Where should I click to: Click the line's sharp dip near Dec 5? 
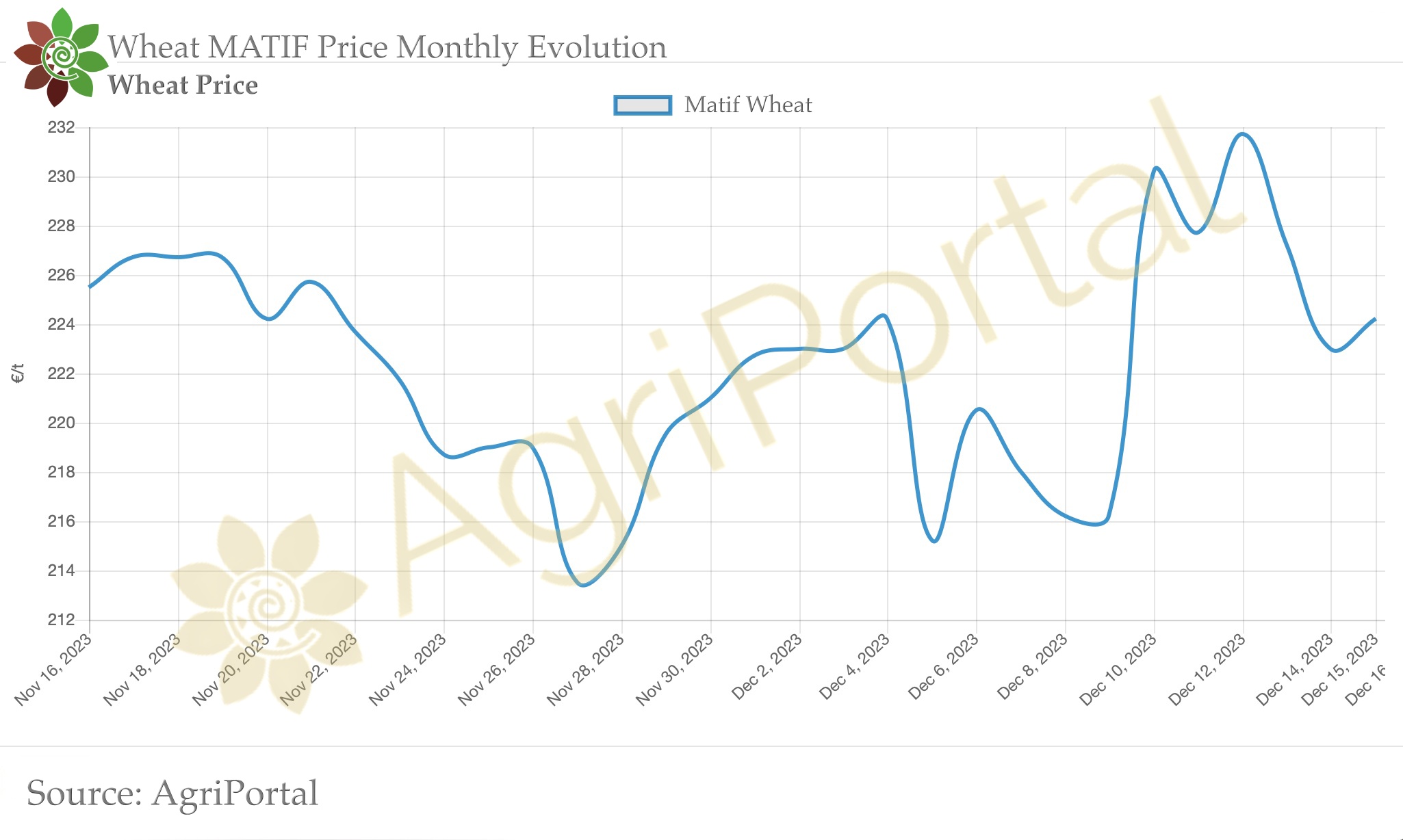click(x=935, y=541)
